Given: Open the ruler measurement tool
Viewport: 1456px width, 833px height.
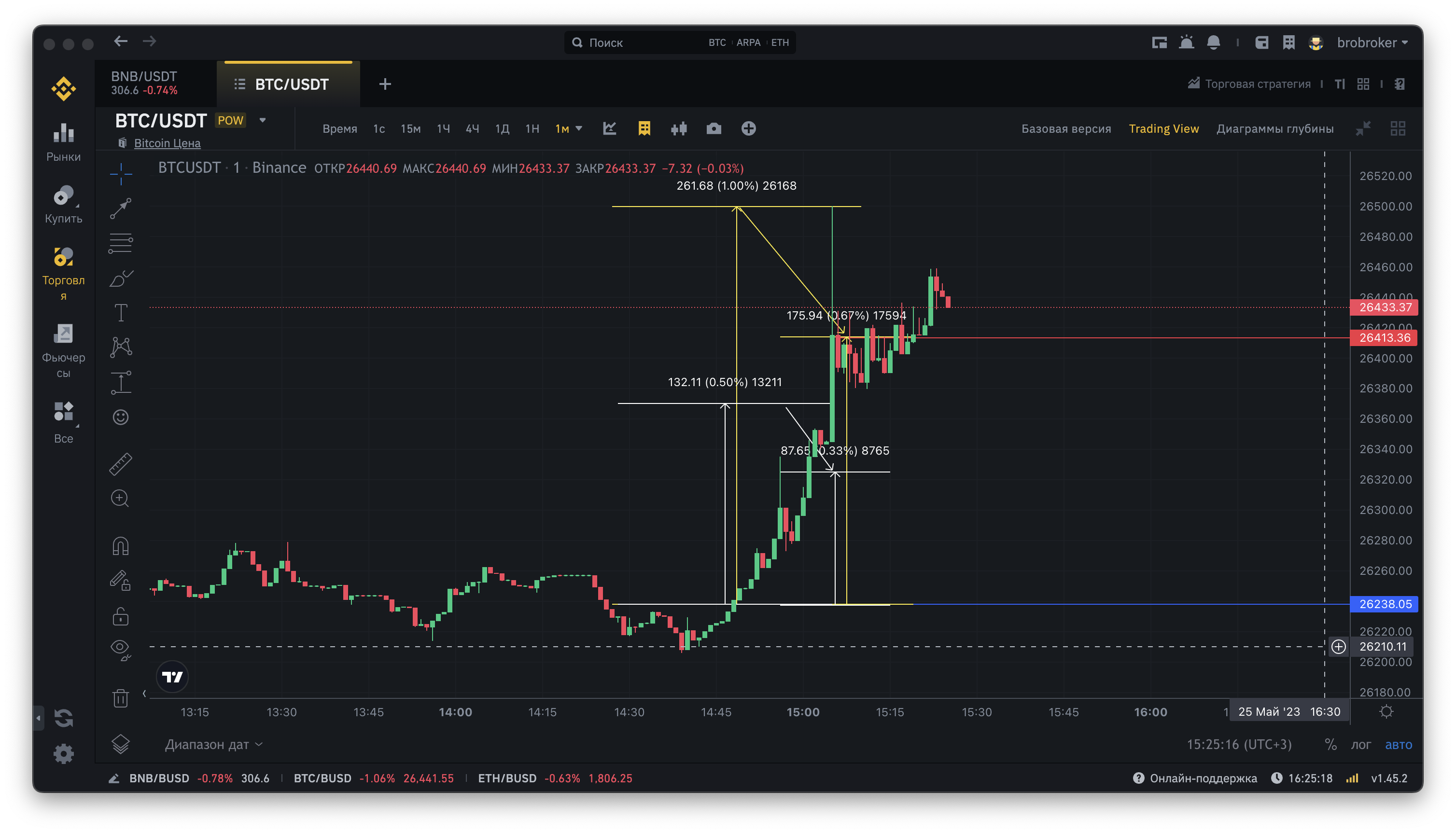Looking at the screenshot, I should coord(121,463).
